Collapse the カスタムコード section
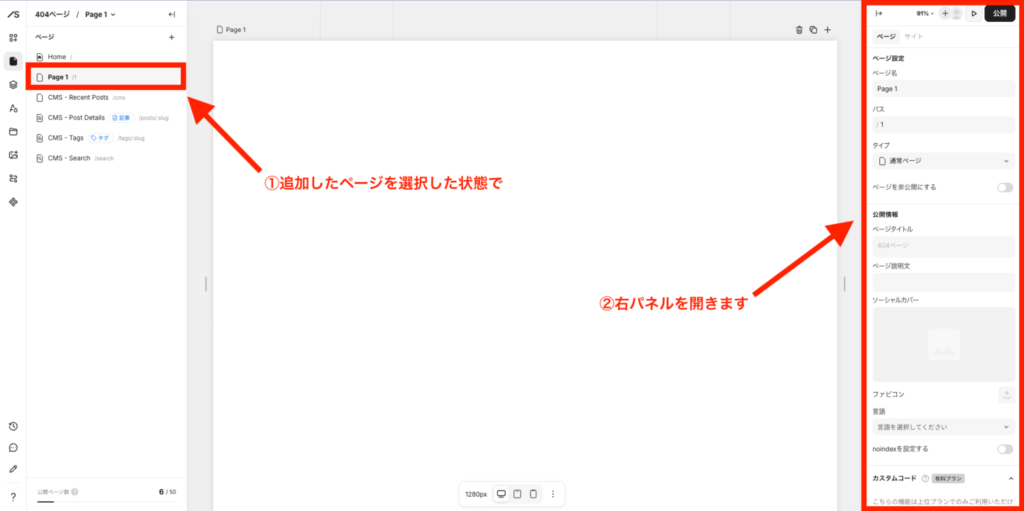 pos(1010,478)
